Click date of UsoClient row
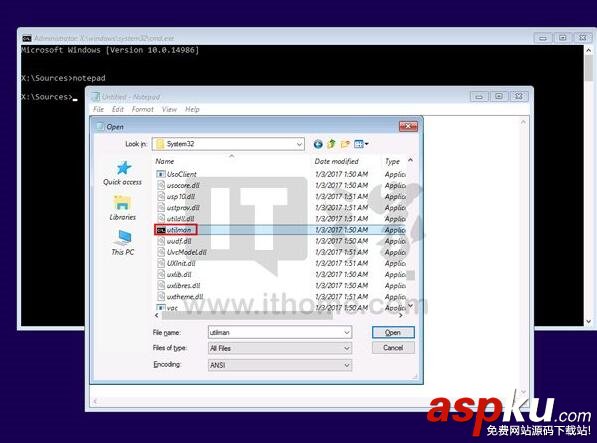This screenshot has height=443, width=597. pos(342,174)
